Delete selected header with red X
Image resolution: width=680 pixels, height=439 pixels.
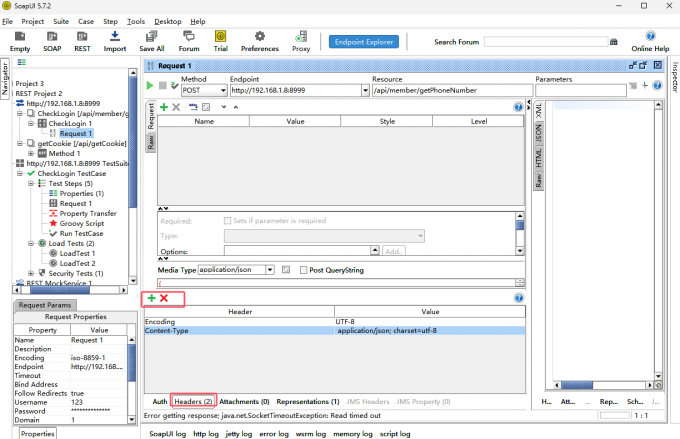(x=164, y=298)
